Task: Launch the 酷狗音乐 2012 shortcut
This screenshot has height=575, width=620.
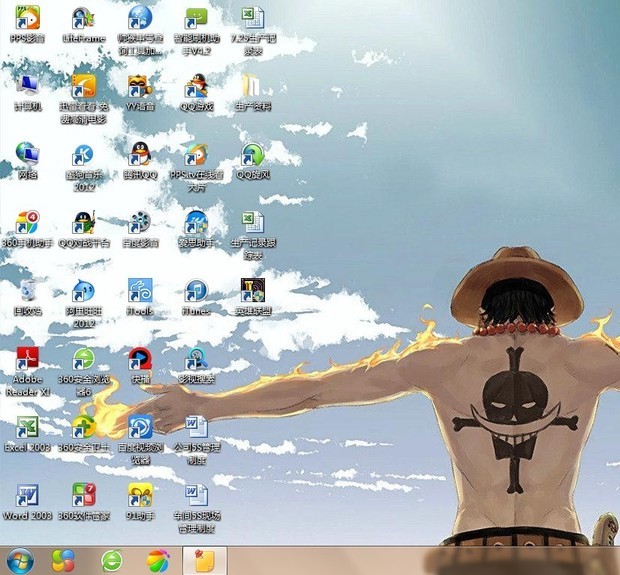Action: tap(84, 154)
